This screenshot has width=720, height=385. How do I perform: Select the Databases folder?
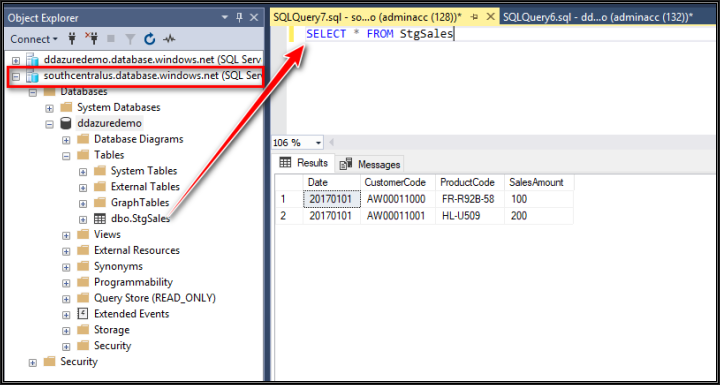pyautogui.click(x=84, y=91)
